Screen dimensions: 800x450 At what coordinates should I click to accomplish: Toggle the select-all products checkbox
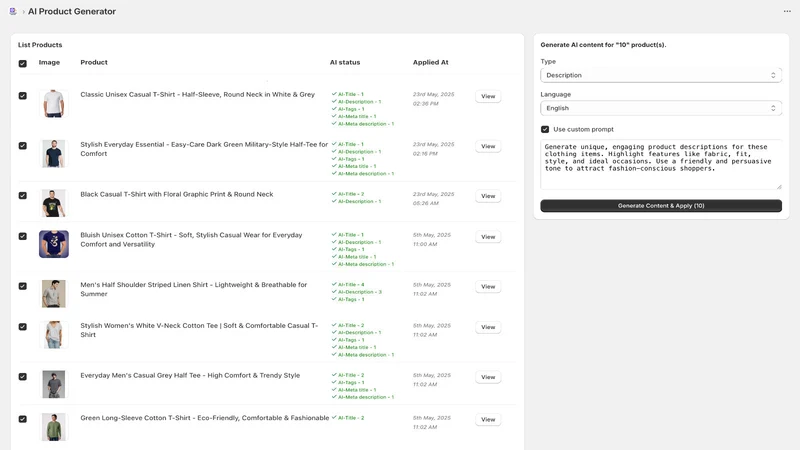point(22,64)
